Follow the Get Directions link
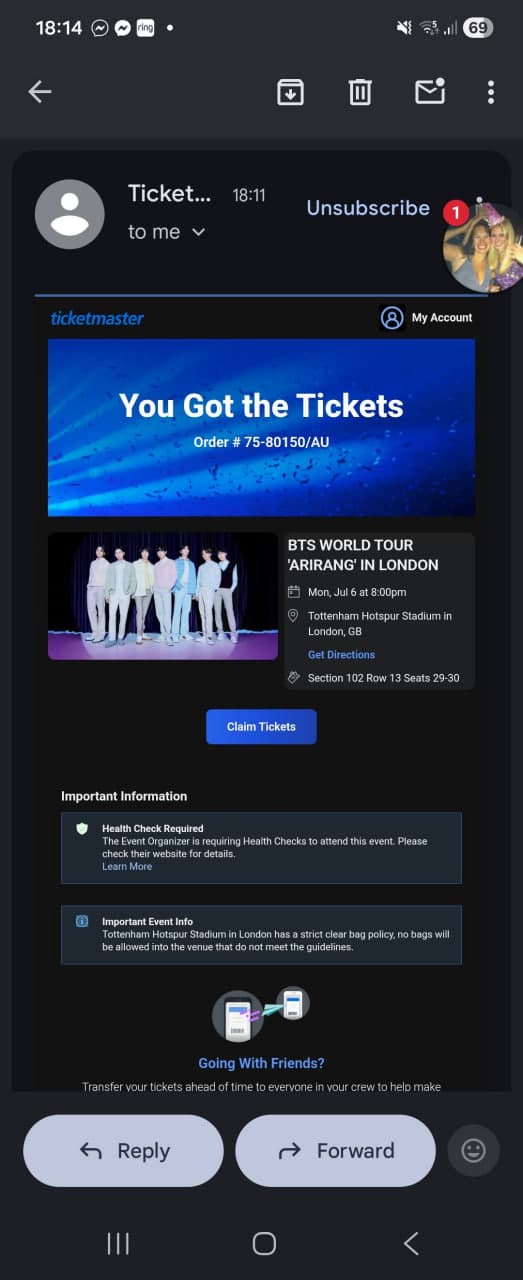The image size is (523, 1280). click(x=341, y=655)
